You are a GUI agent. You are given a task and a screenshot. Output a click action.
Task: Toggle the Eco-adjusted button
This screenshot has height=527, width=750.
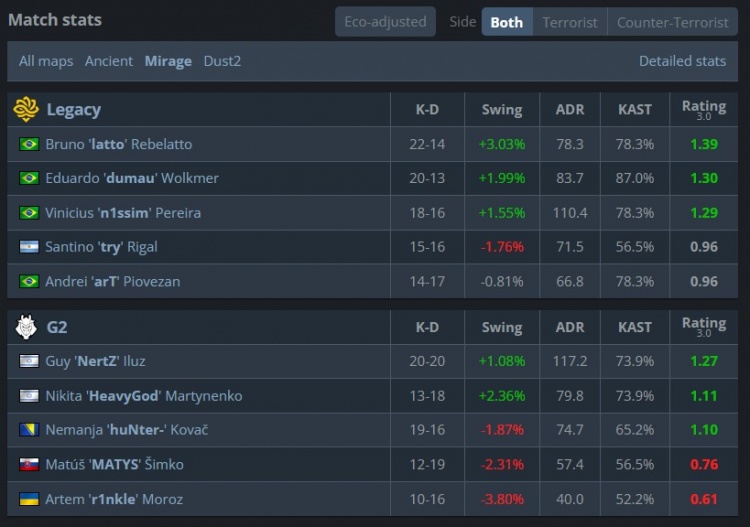coord(386,22)
